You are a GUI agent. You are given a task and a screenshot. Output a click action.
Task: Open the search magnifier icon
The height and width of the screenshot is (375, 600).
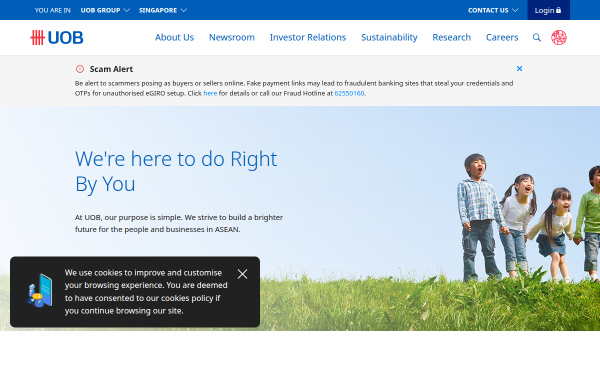(537, 38)
